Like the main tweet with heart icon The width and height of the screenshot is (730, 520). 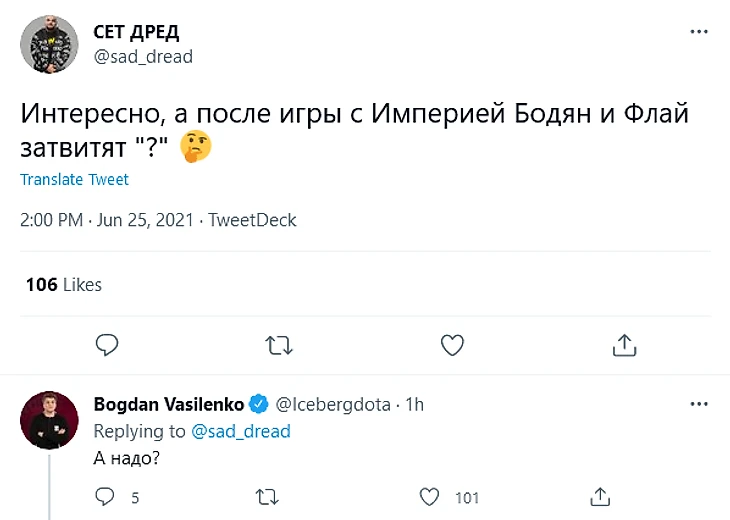[x=452, y=346]
